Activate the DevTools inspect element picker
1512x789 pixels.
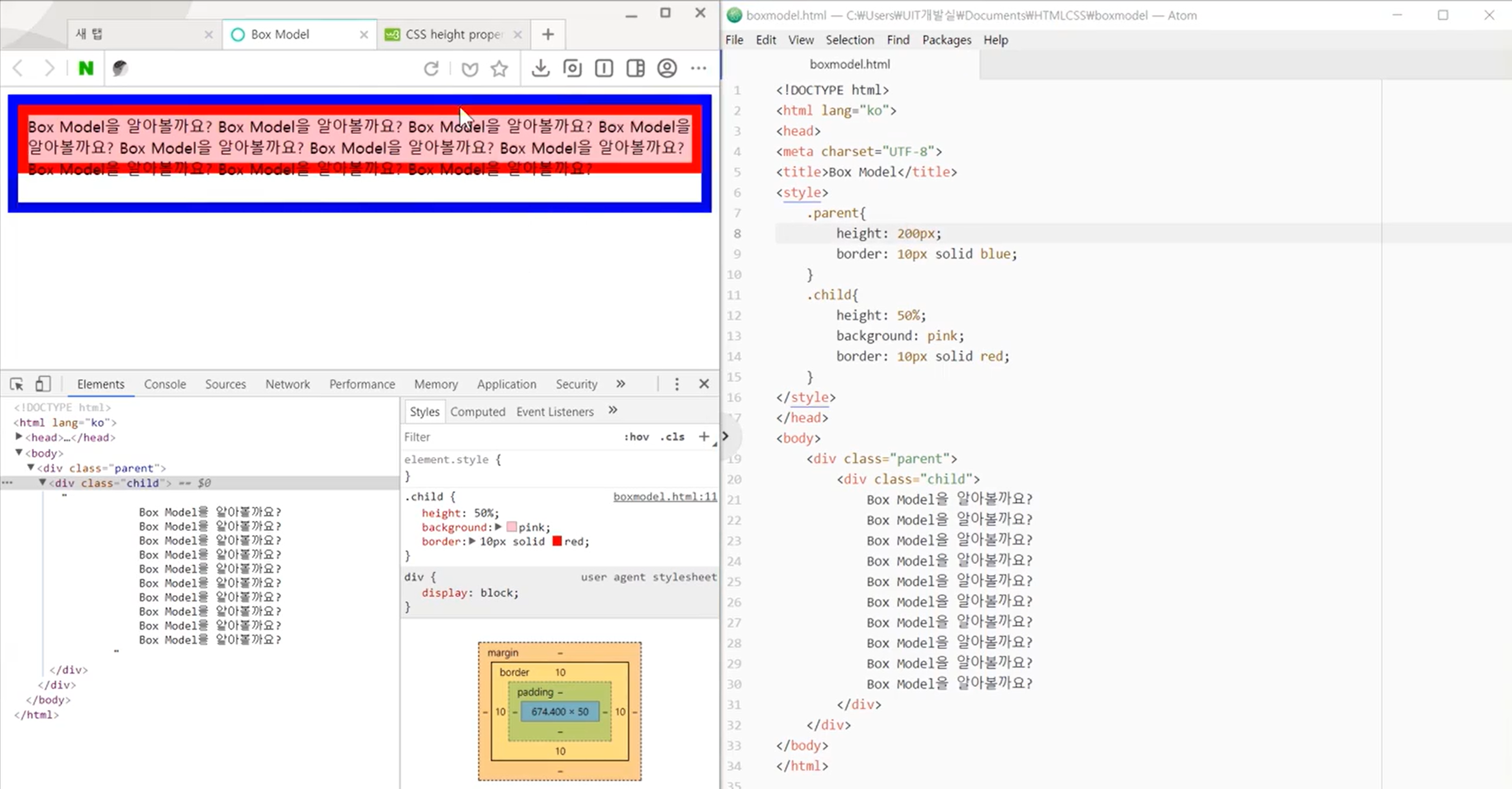(x=17, y=384)
